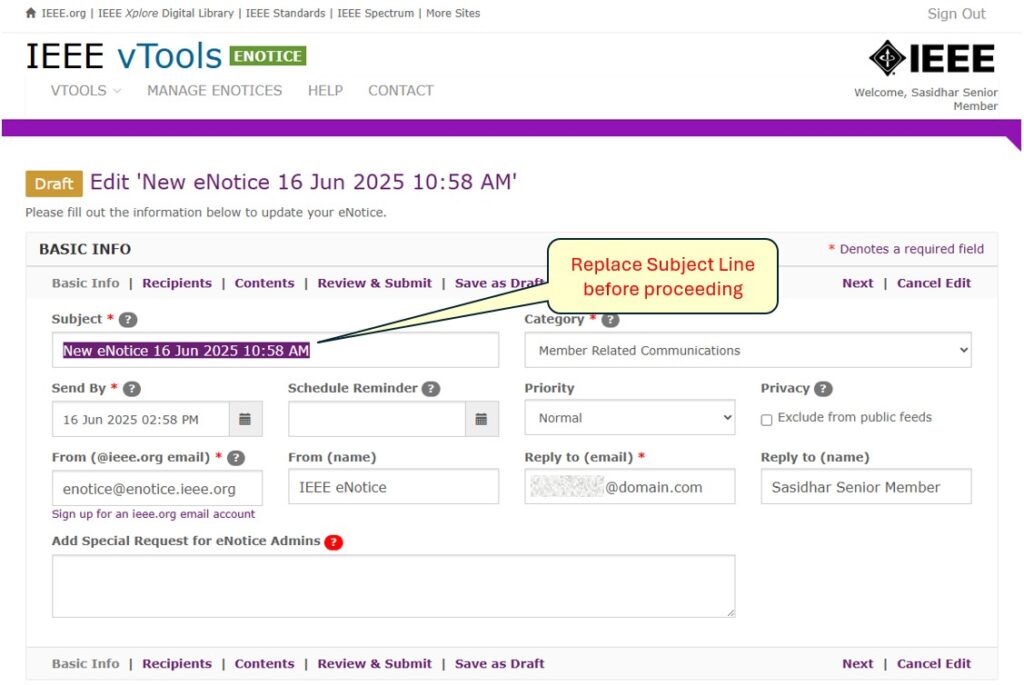Click the top Cancel Edit link
This screenshot has width=1024, height=685.
click(x=934, y=283)
